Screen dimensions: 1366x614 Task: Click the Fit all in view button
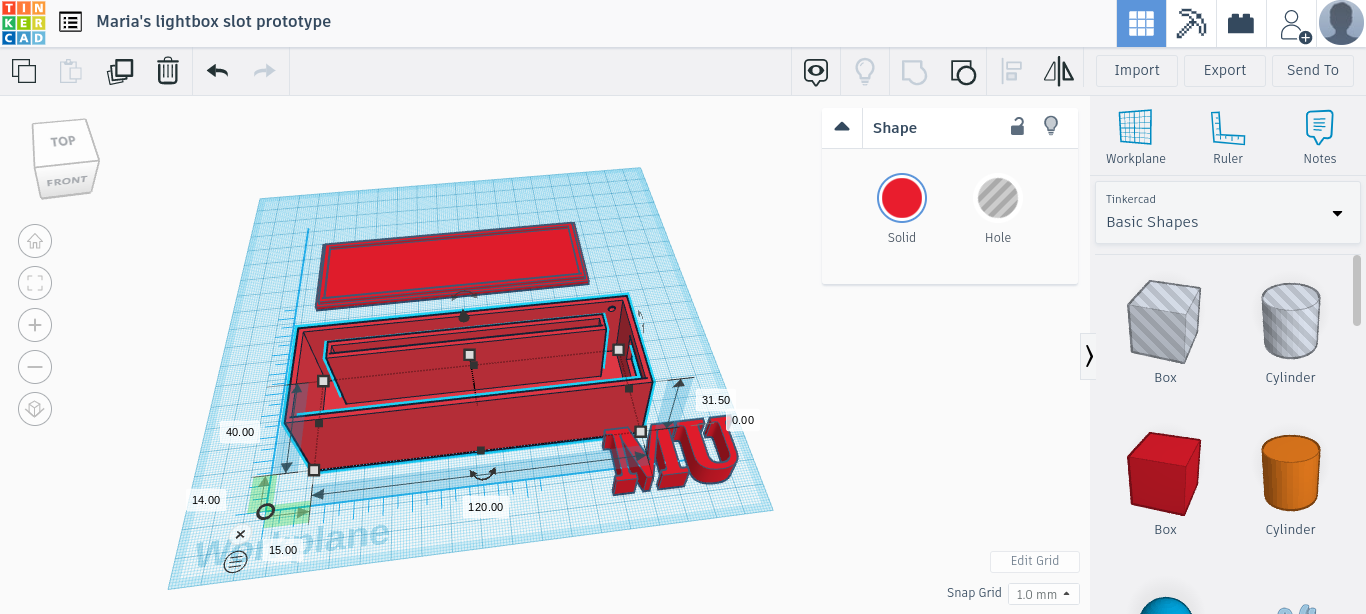pos(35,283)
